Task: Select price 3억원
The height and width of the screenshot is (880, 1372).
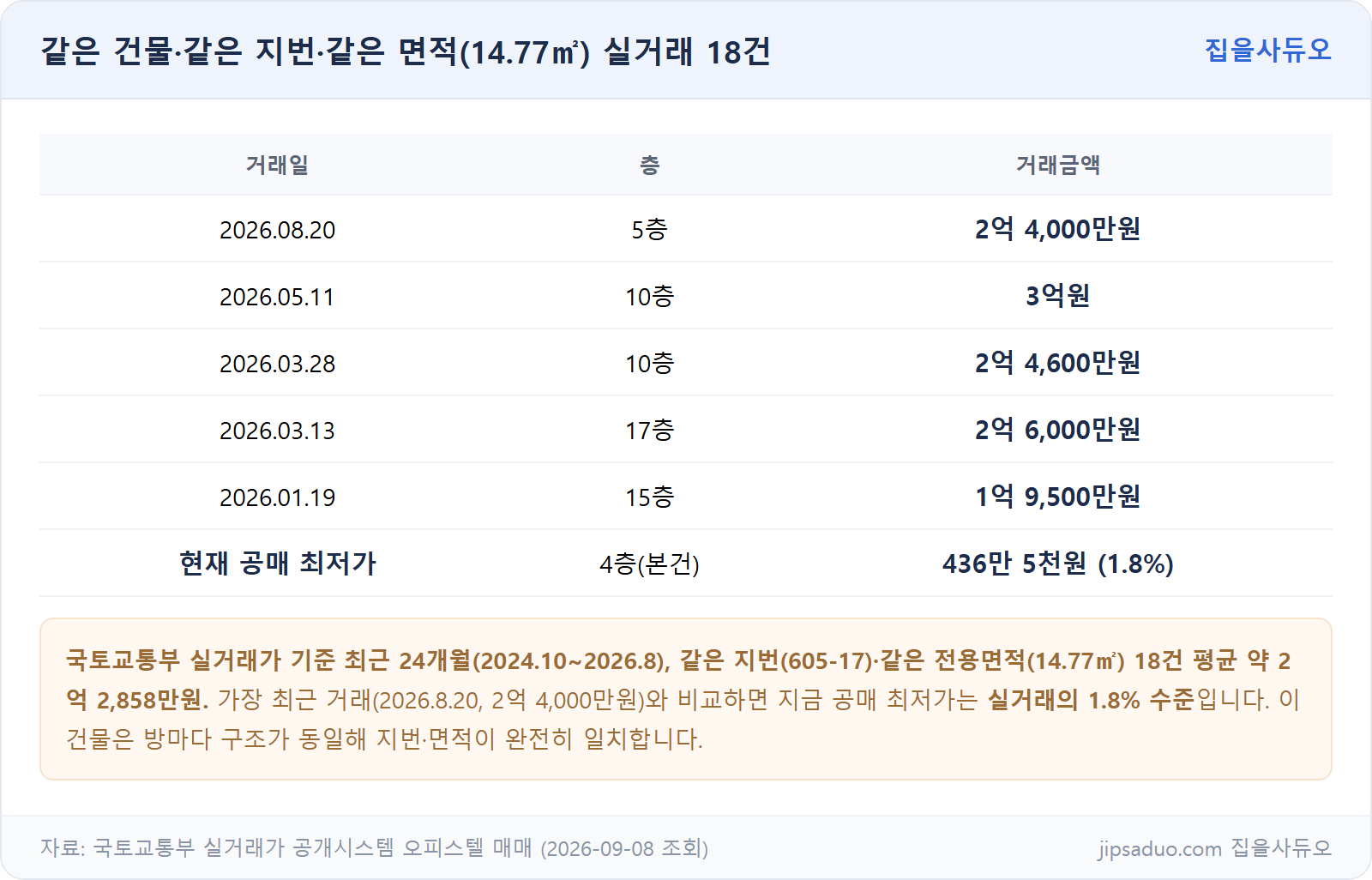Action: (x=1057, y=296)
